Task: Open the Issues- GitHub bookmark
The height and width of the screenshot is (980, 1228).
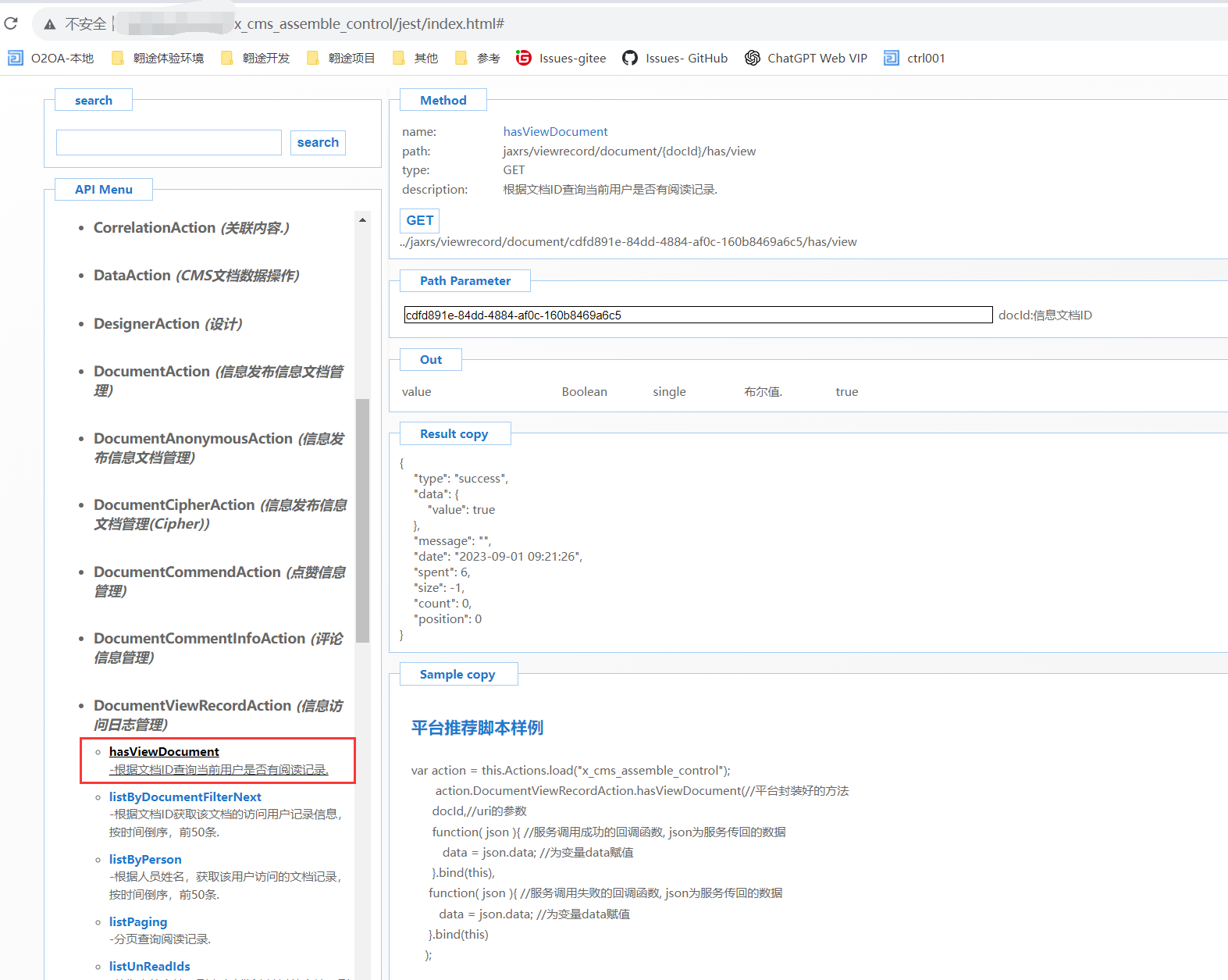Action: [x=675, y=58]
